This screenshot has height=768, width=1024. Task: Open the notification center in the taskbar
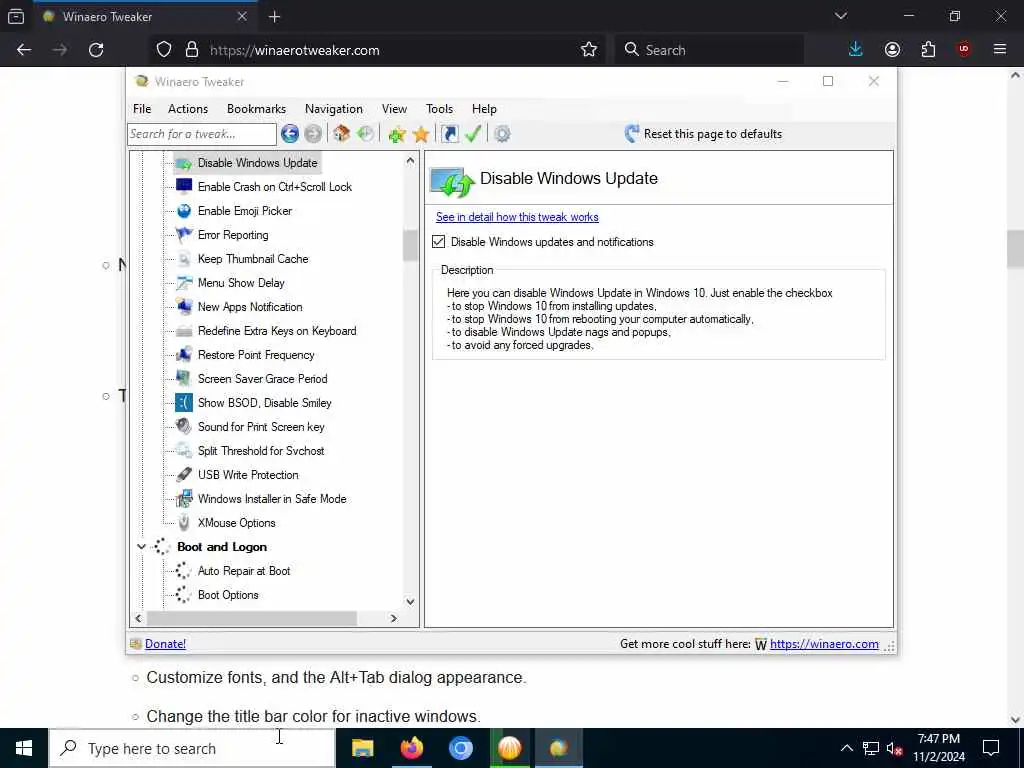coord(991,748)
